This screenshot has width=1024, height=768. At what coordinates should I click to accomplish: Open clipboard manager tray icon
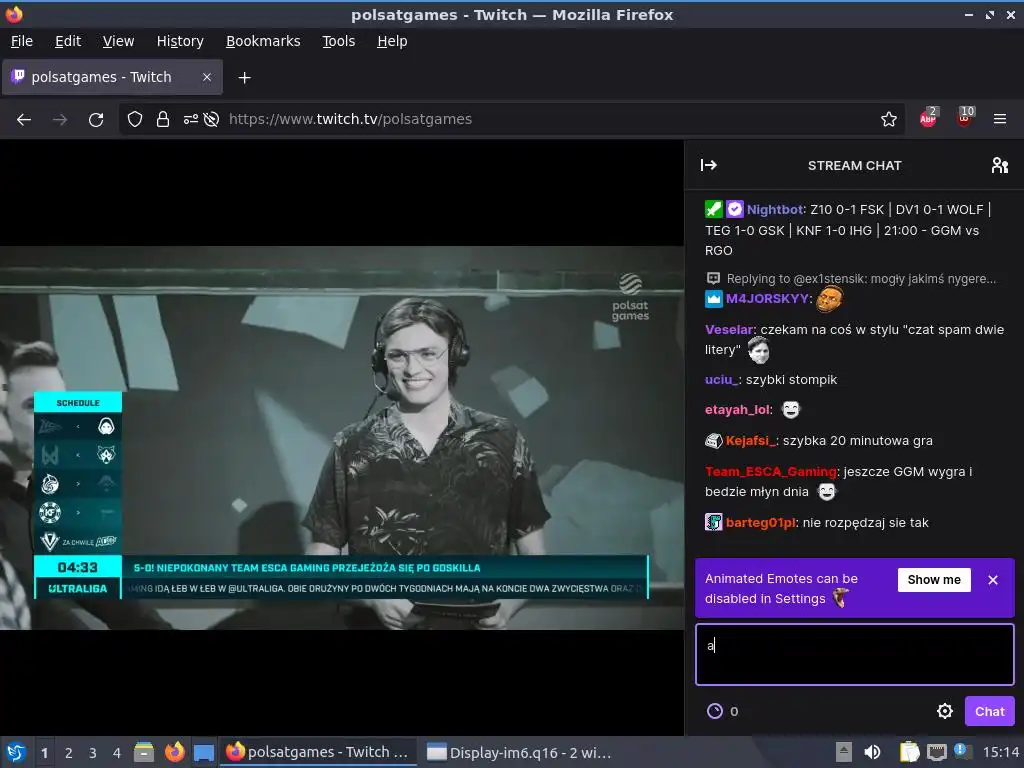pos(909,752)
